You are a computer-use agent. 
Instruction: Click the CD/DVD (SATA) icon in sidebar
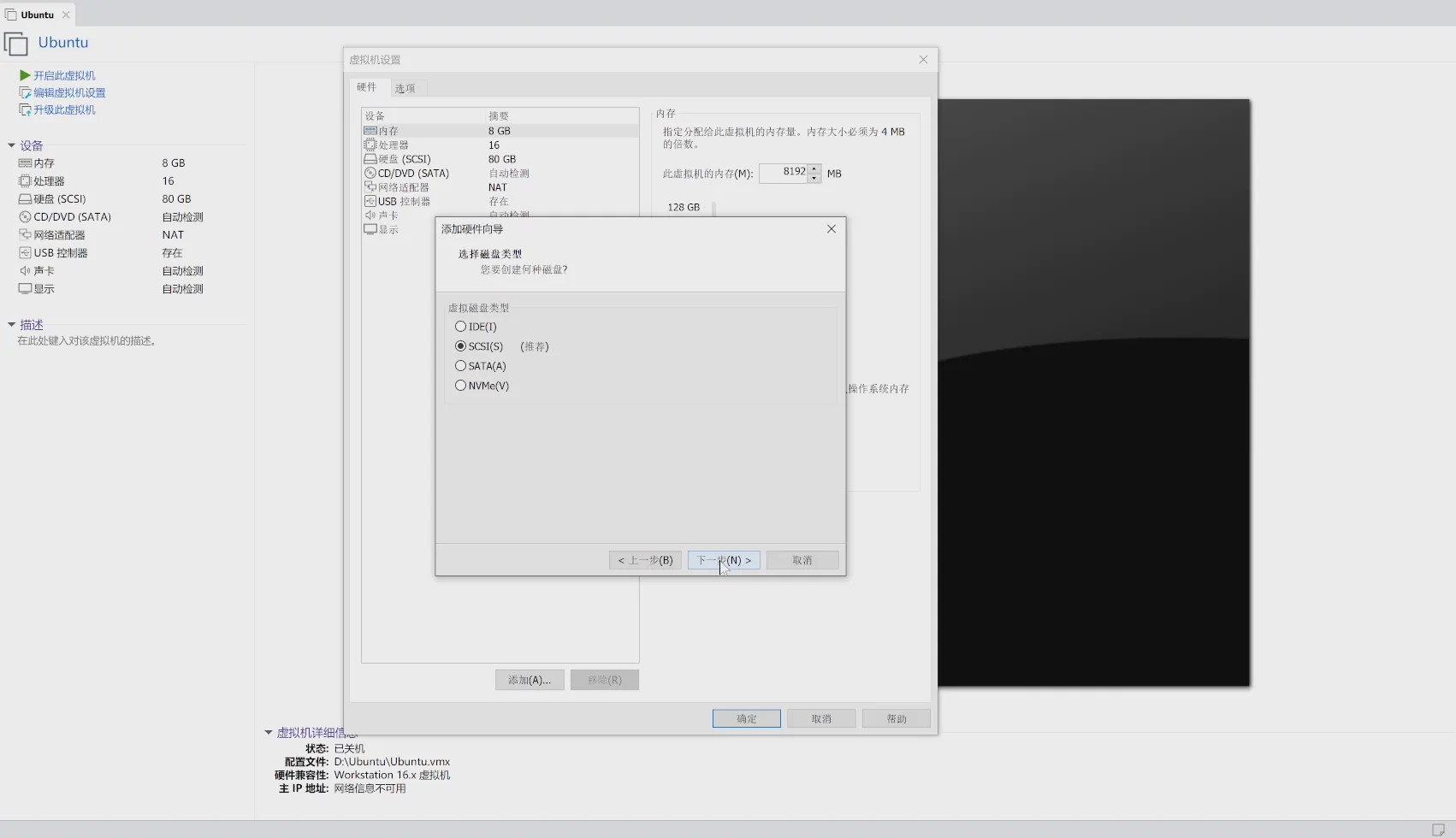(x=25, y=217)
